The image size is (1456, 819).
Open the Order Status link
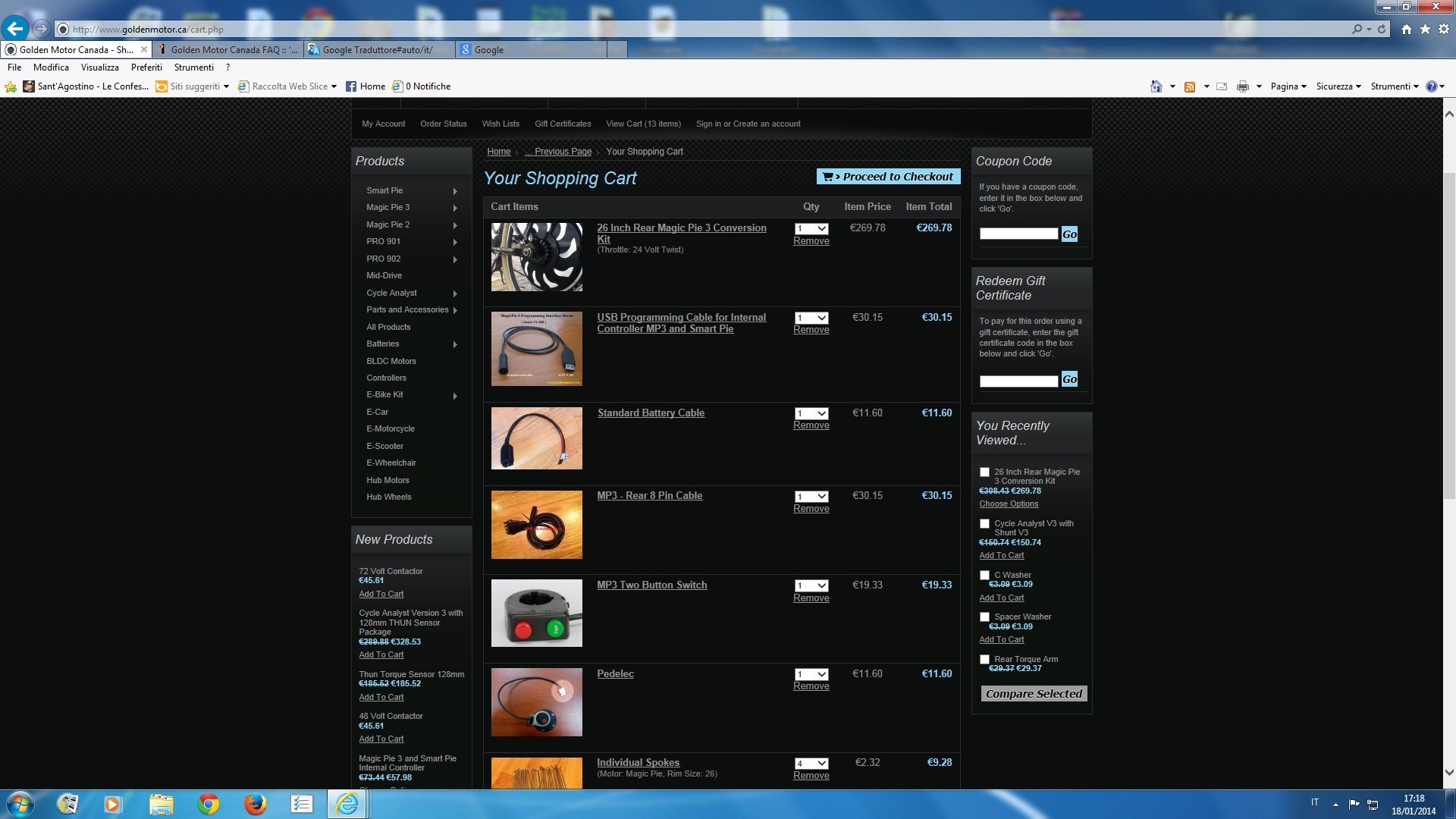click(x=444, y=124)
